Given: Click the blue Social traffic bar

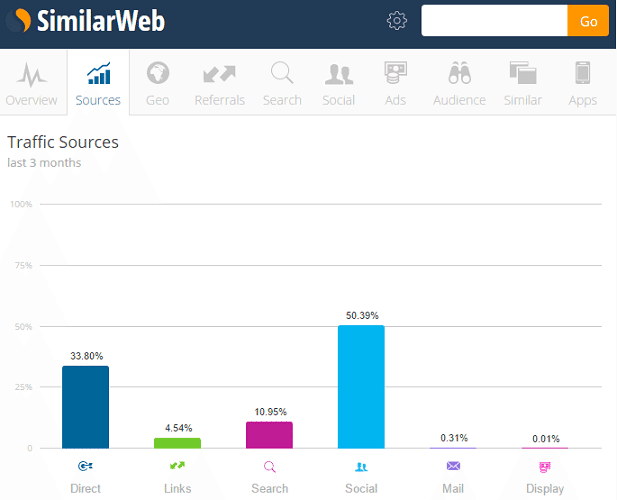Looking at the screenshot, I should point(361,387).
